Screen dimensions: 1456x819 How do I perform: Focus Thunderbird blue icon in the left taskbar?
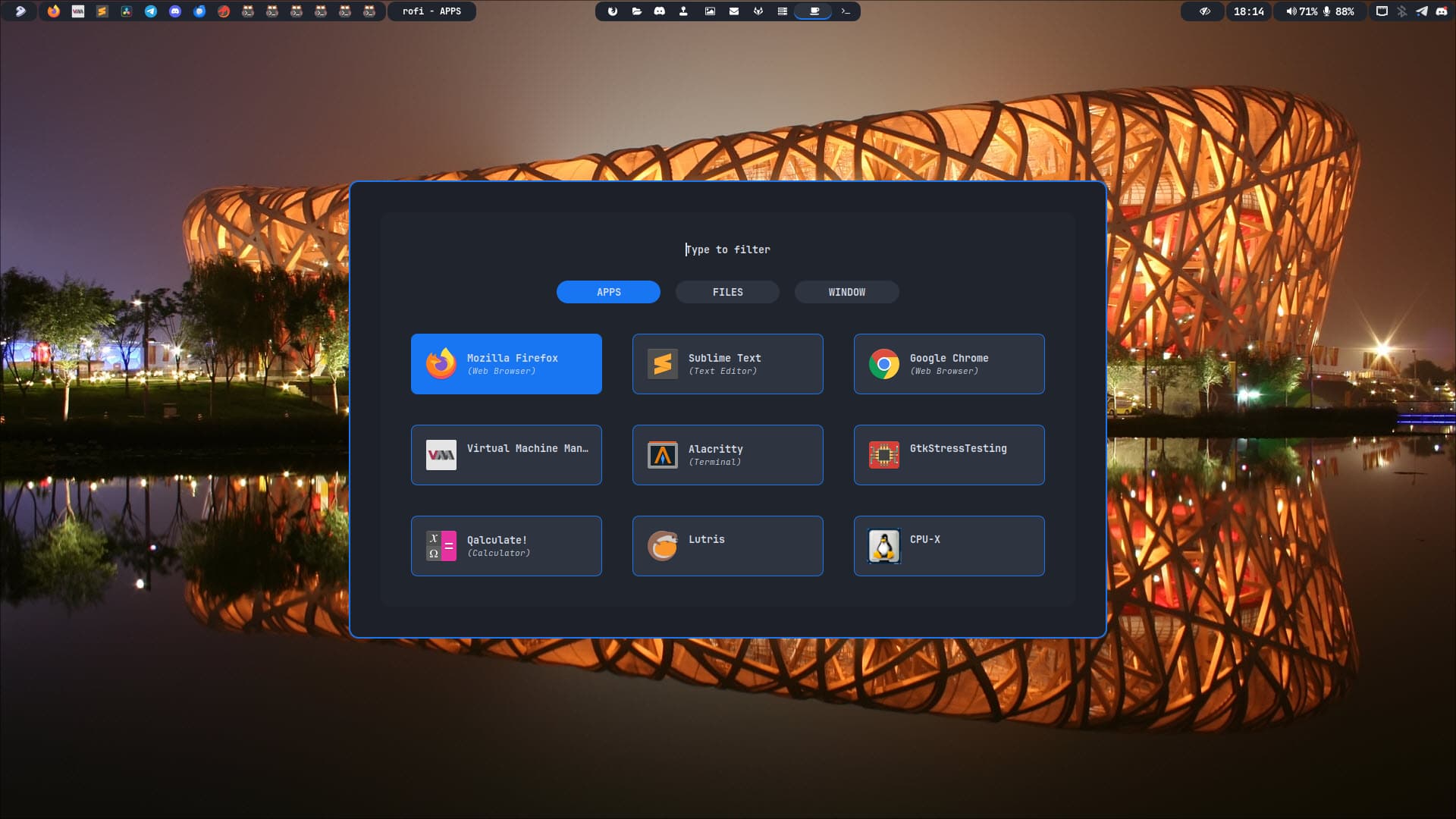pos(199,11)
